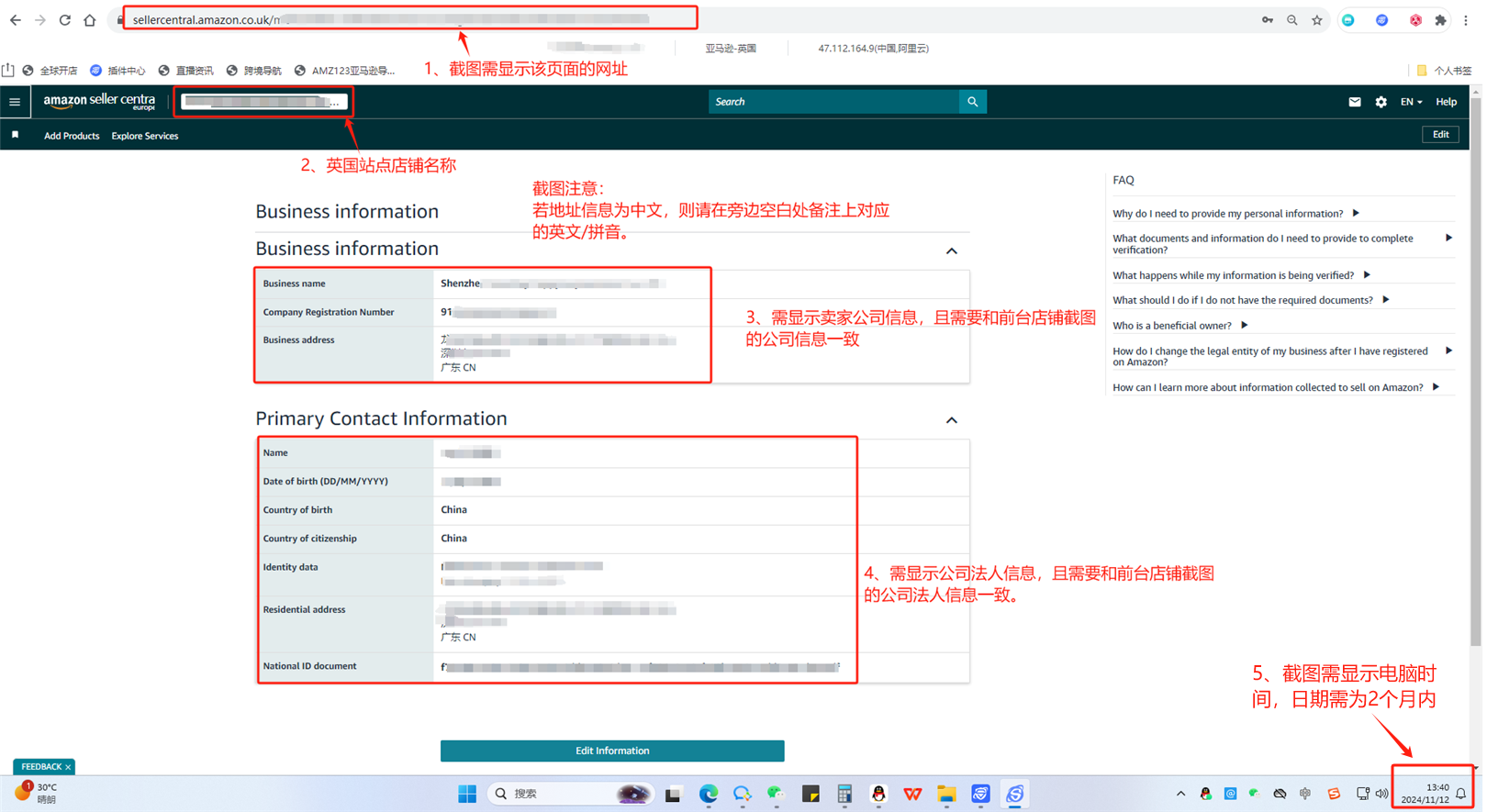1487x812 pixels.
Task: Bookmark page with star icon
Action: pyautogui.click(x=1316, y=20)
